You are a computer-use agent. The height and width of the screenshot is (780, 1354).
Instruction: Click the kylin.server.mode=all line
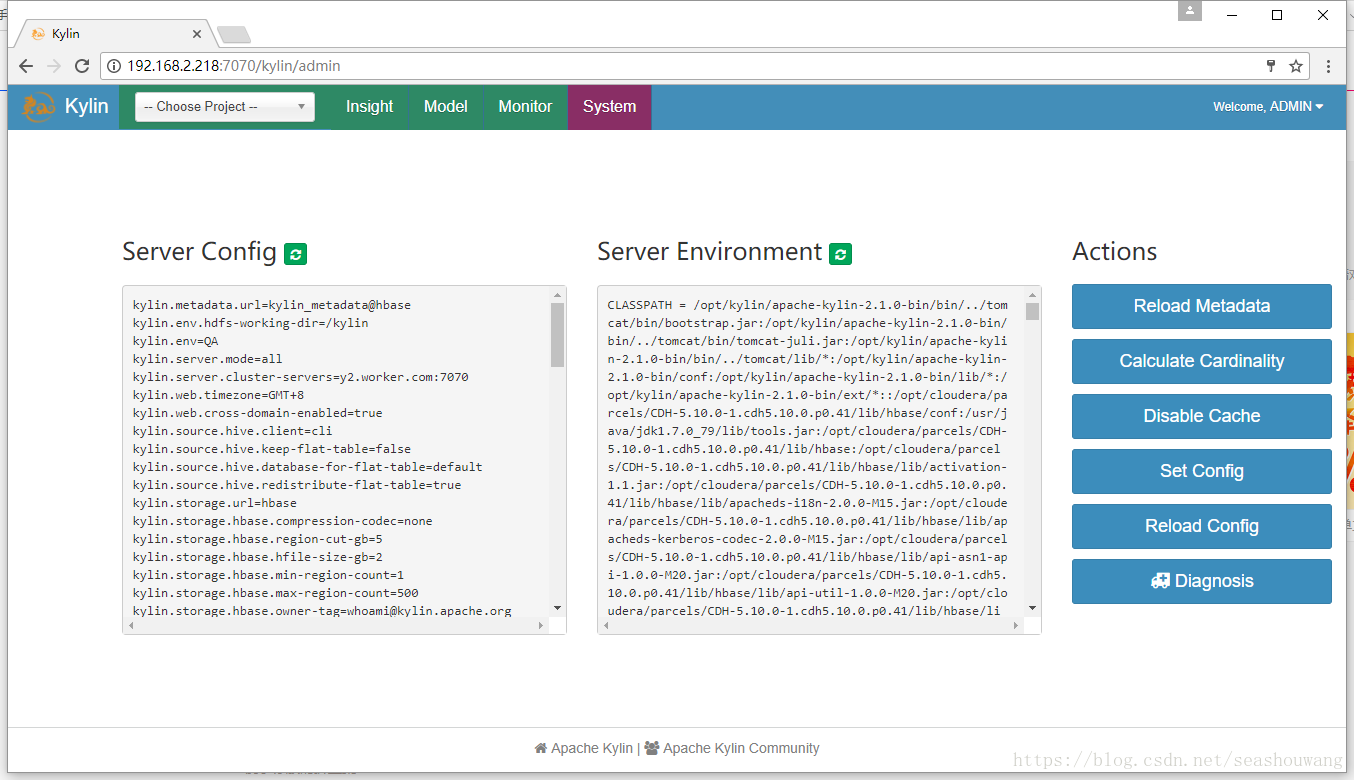click(207, 359)
